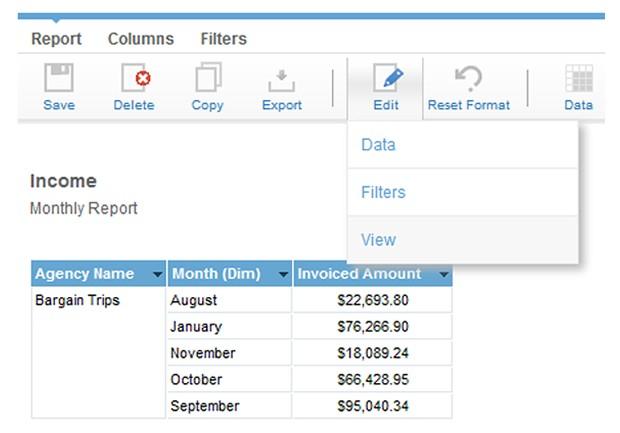Open the Report tab
620x433 pixels.
[57, 39]
